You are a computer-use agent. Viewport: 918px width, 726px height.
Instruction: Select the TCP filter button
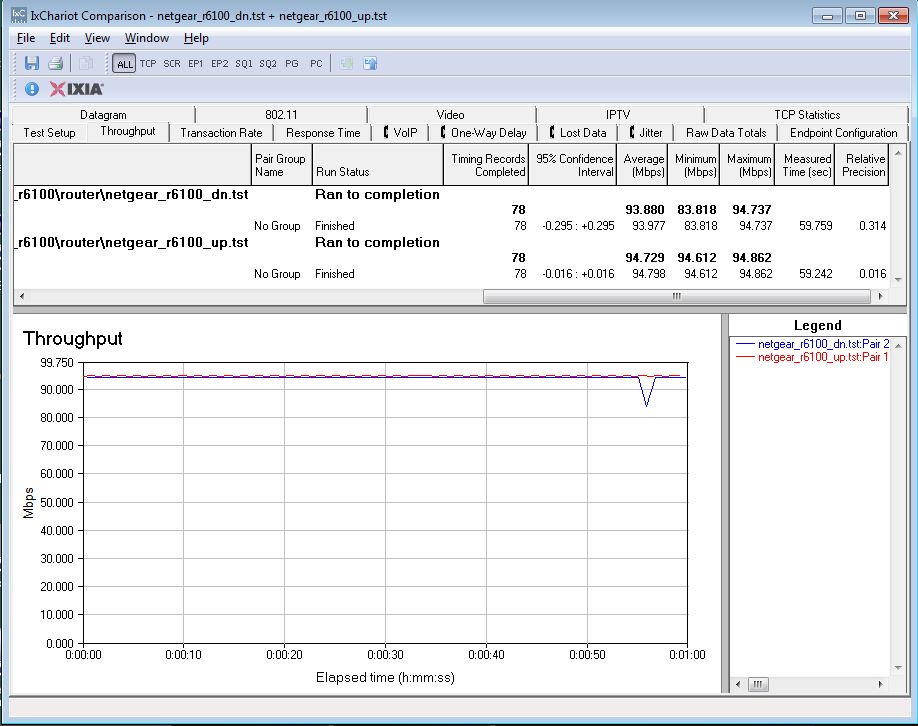pyautogui.click(x=148, y=63)
